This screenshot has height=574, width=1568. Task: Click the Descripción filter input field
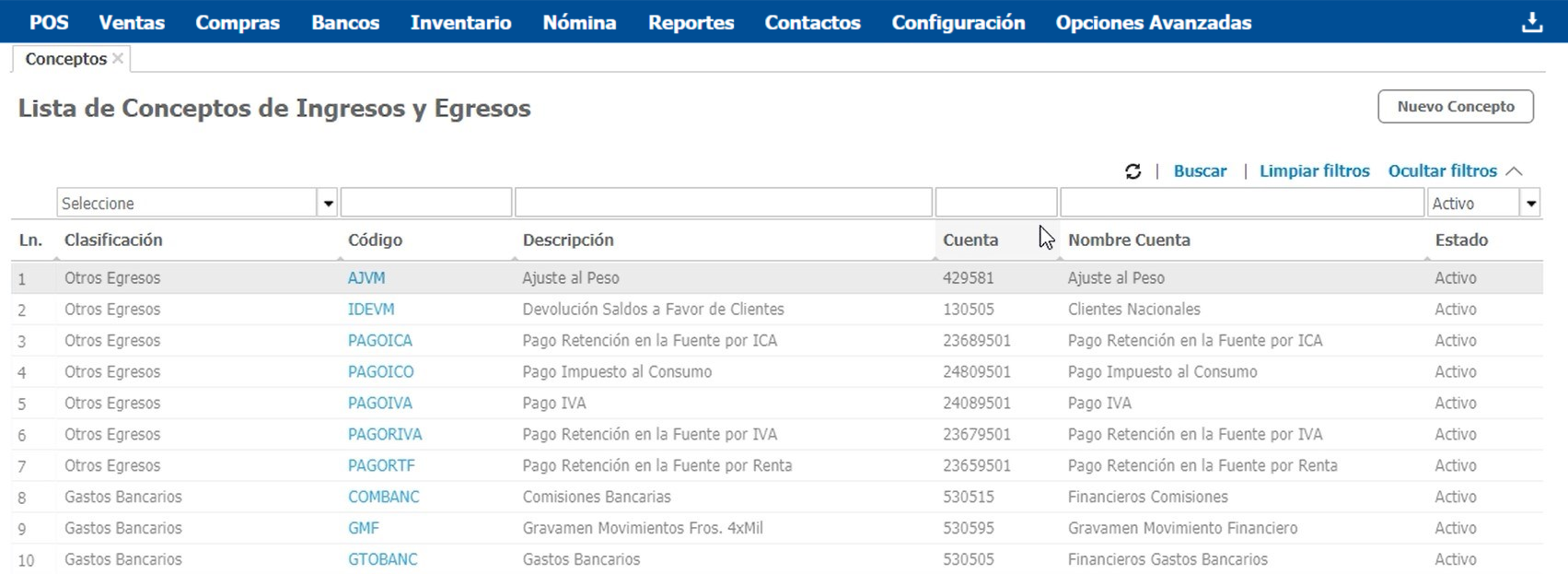tap(723, 203)
